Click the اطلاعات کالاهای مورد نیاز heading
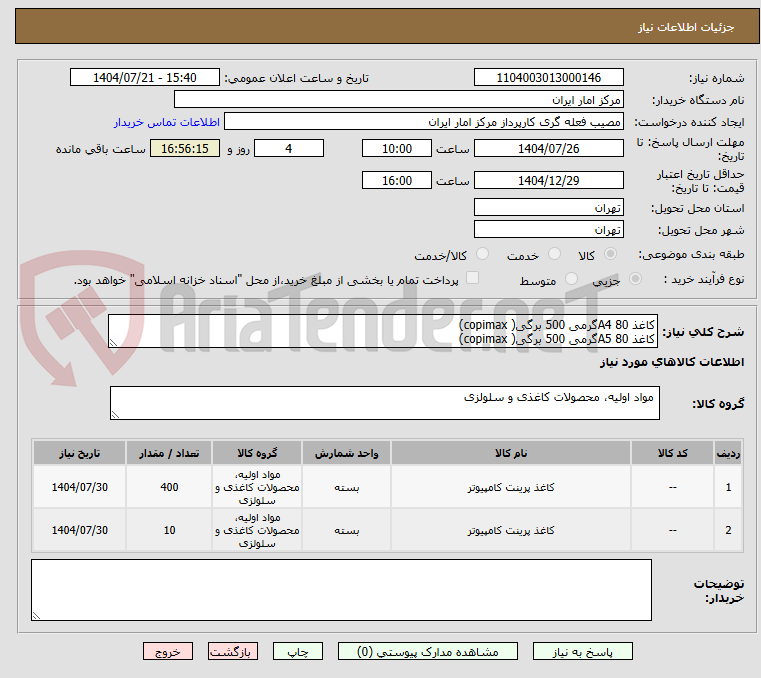 point(672,363)
